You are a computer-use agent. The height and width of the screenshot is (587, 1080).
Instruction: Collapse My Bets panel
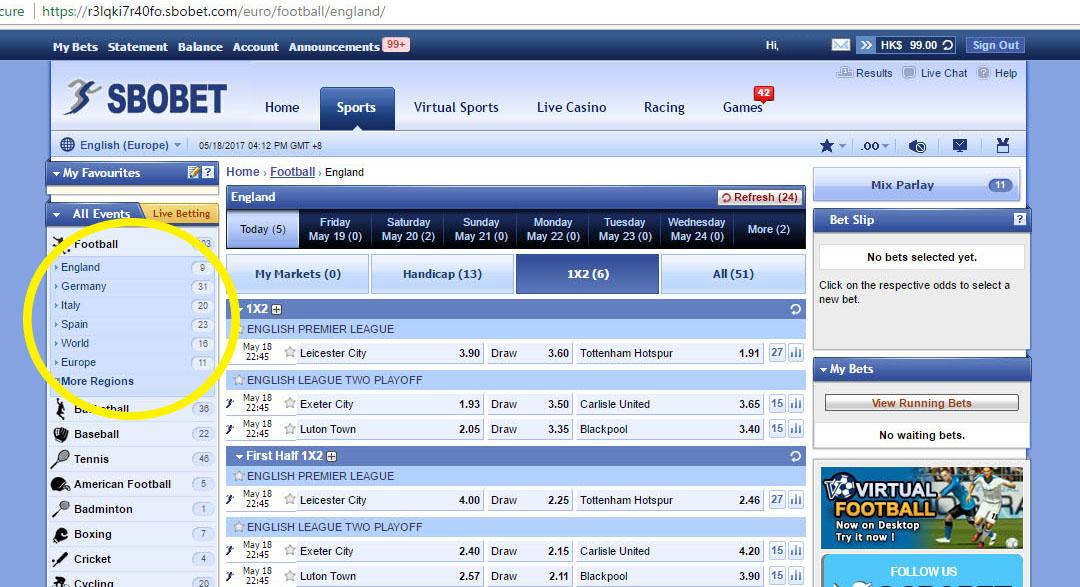tap(823, 369)
